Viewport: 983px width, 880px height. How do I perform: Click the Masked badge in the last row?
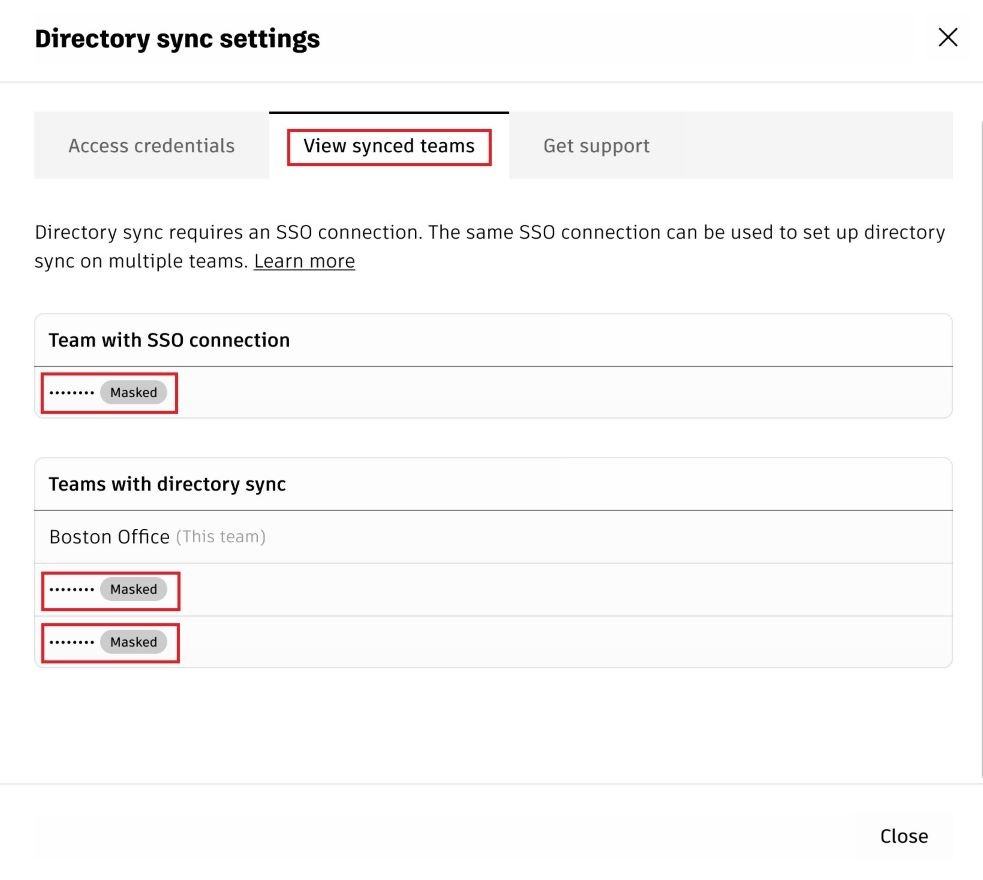click(x=133, y=642)
